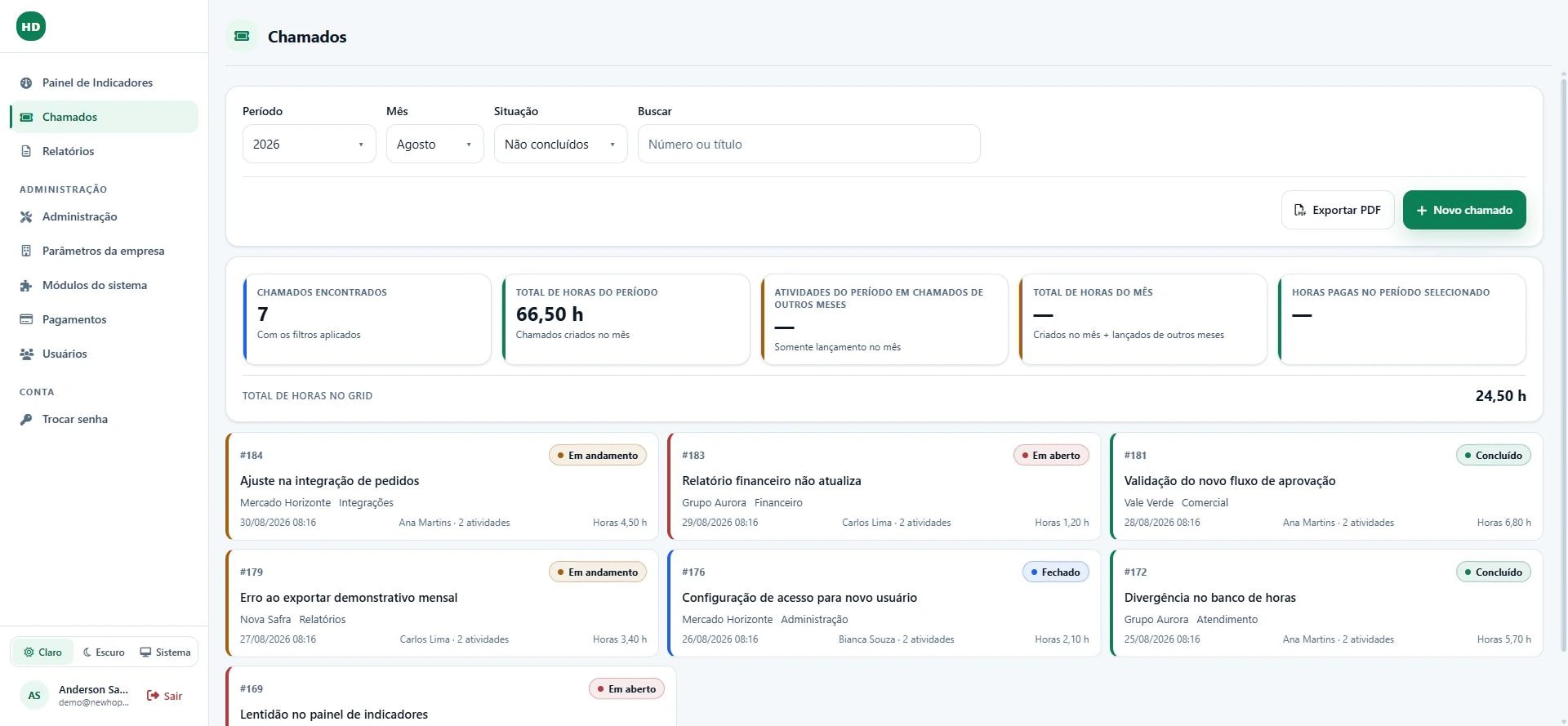Go to Relatórios in sidebar
This screenshot has height=726, width=1568.
coord(104,151)
